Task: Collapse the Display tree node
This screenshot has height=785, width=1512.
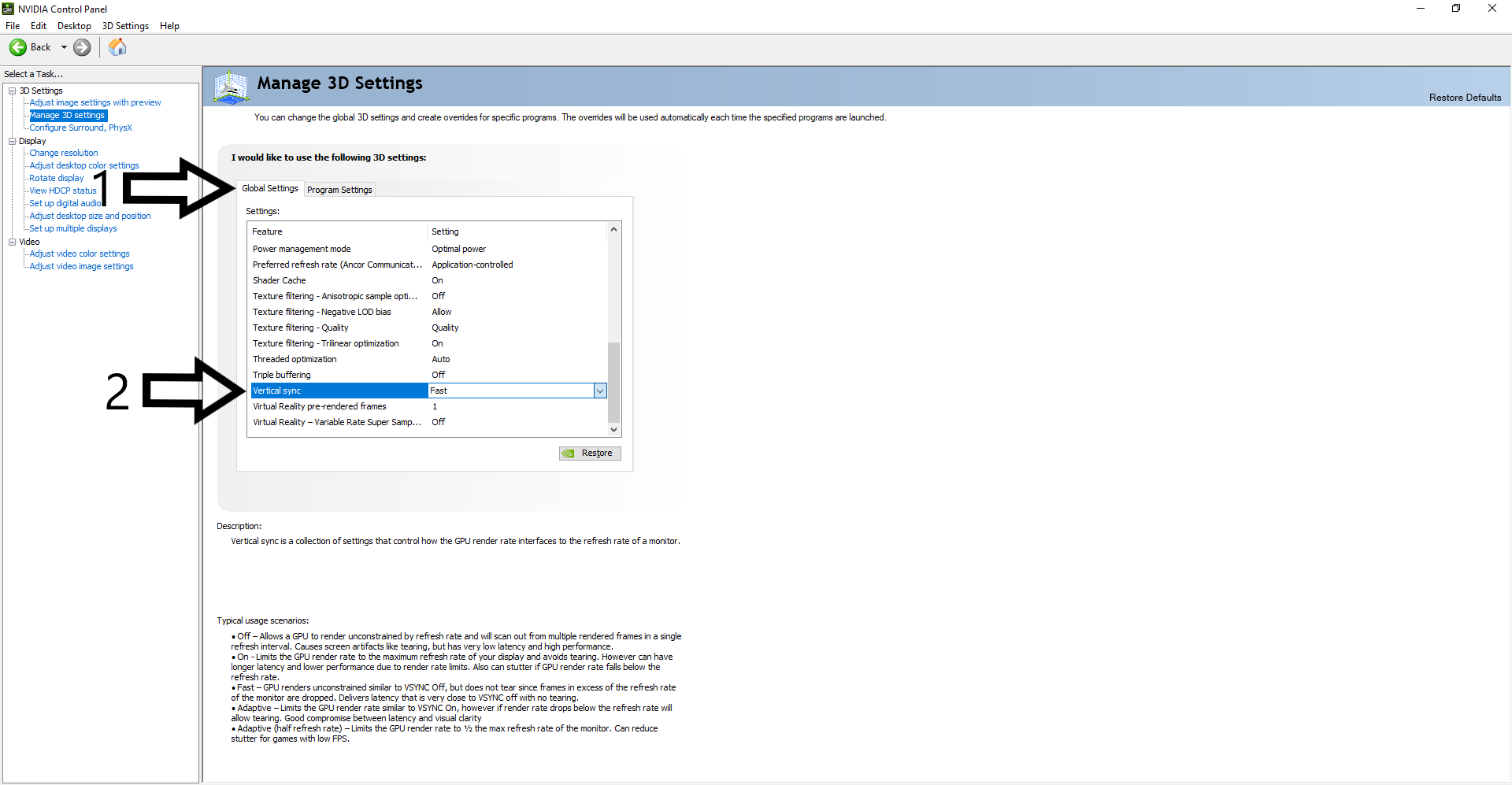Action: click(13, 141)
